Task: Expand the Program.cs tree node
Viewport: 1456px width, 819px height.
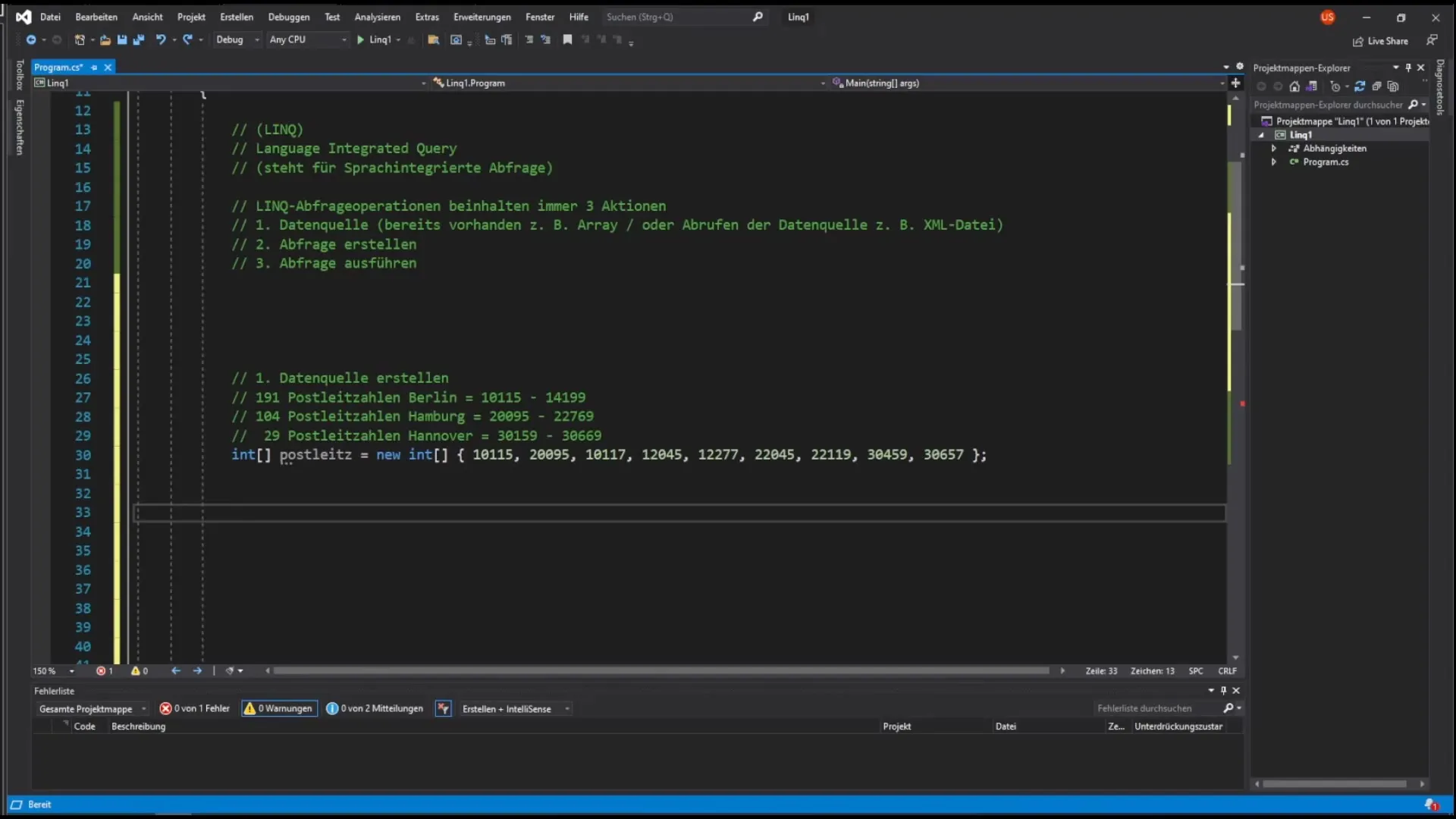Action: tap(1274, 162)
